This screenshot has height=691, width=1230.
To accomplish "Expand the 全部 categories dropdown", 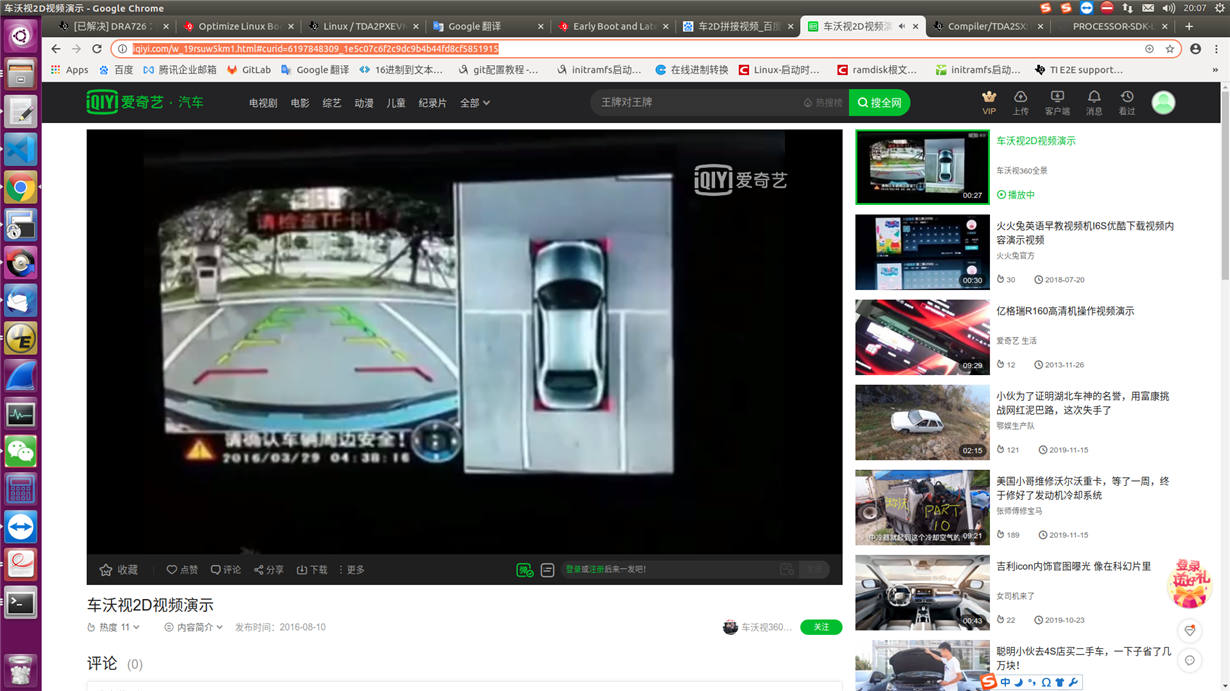I will 474,103.
